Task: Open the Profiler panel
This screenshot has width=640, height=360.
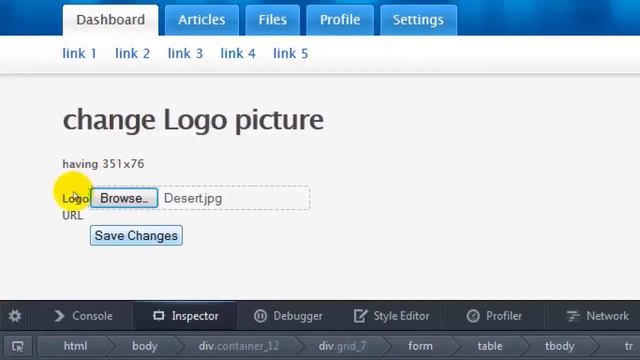Action: 494,316
